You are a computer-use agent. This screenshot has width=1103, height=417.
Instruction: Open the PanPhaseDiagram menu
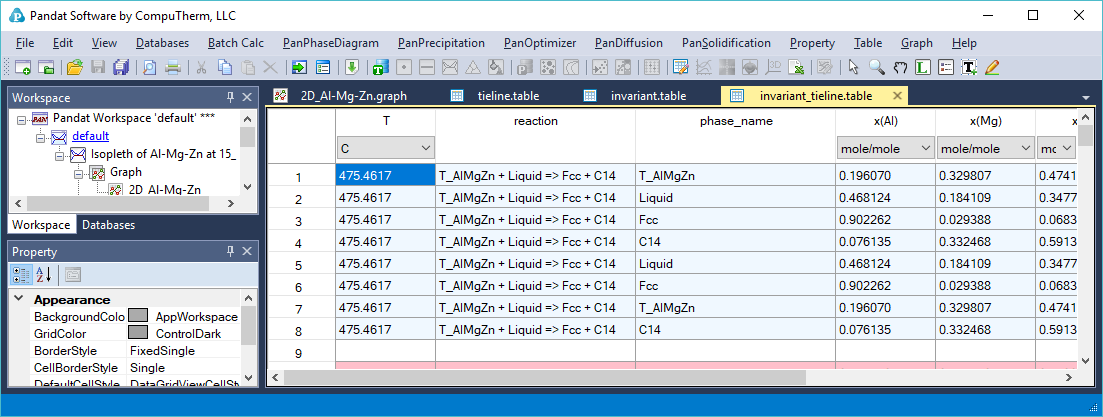tap(330, 43)
